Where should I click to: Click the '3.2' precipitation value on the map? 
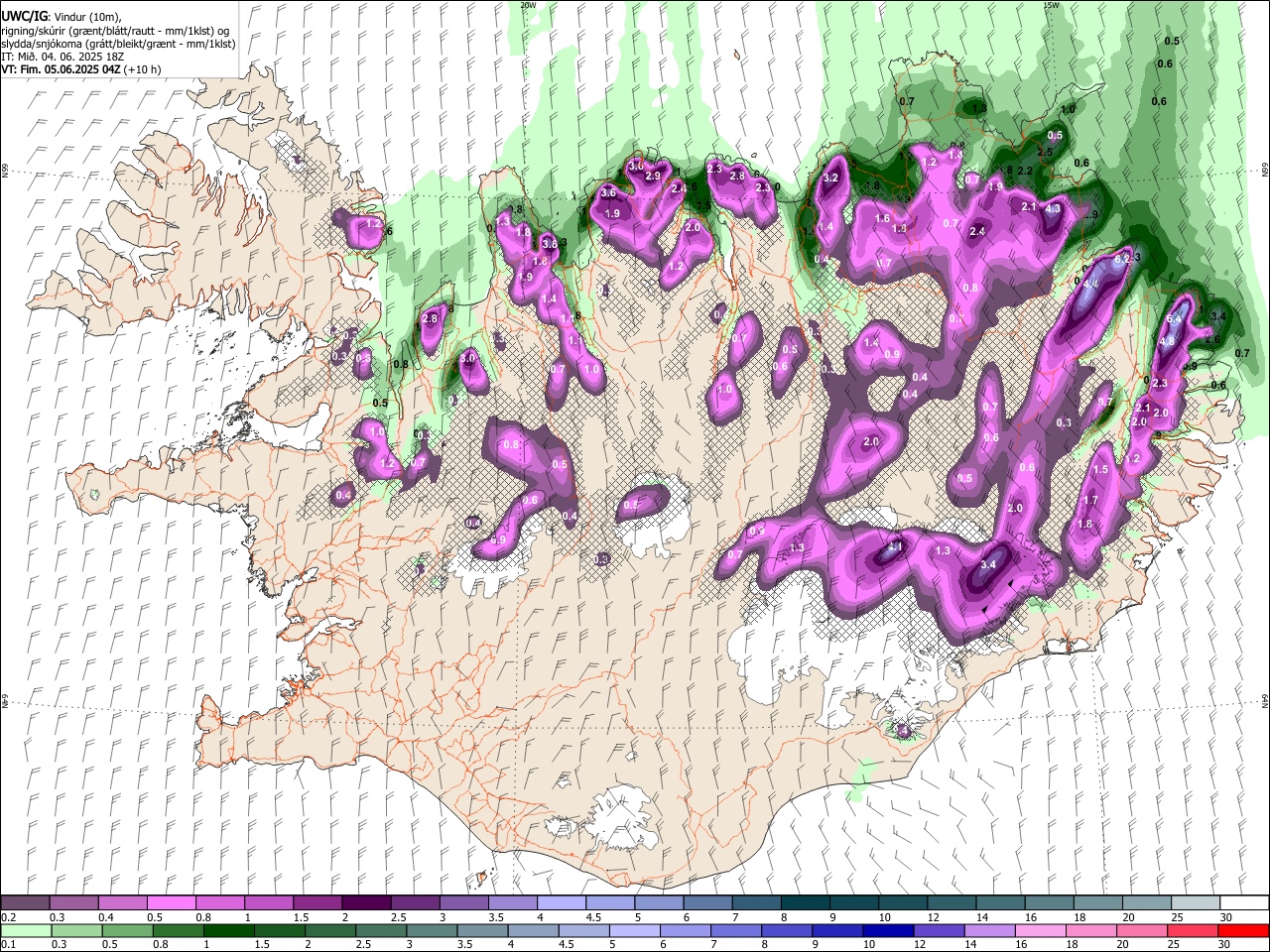click(831, 178)
